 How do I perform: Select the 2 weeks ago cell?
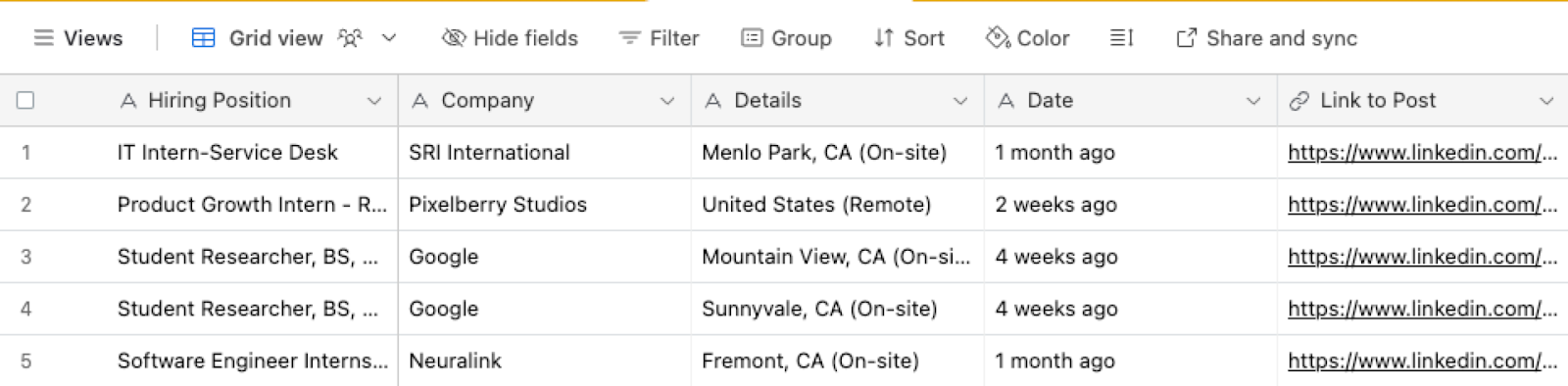[x=1131, y=205]
